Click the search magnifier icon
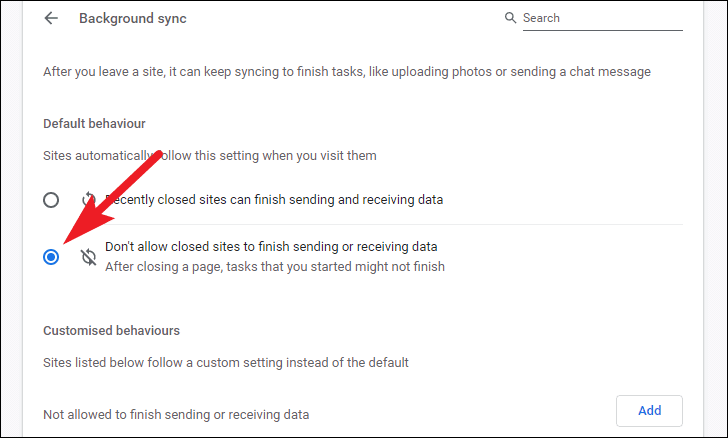This screenshot has height=438, width=728. (511, 18)
